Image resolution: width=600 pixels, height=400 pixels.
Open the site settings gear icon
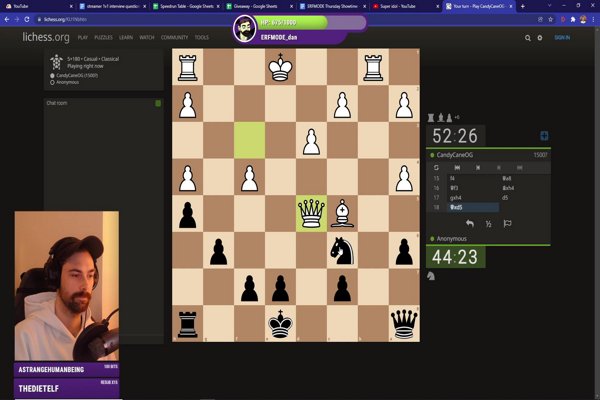click(540, 38)
